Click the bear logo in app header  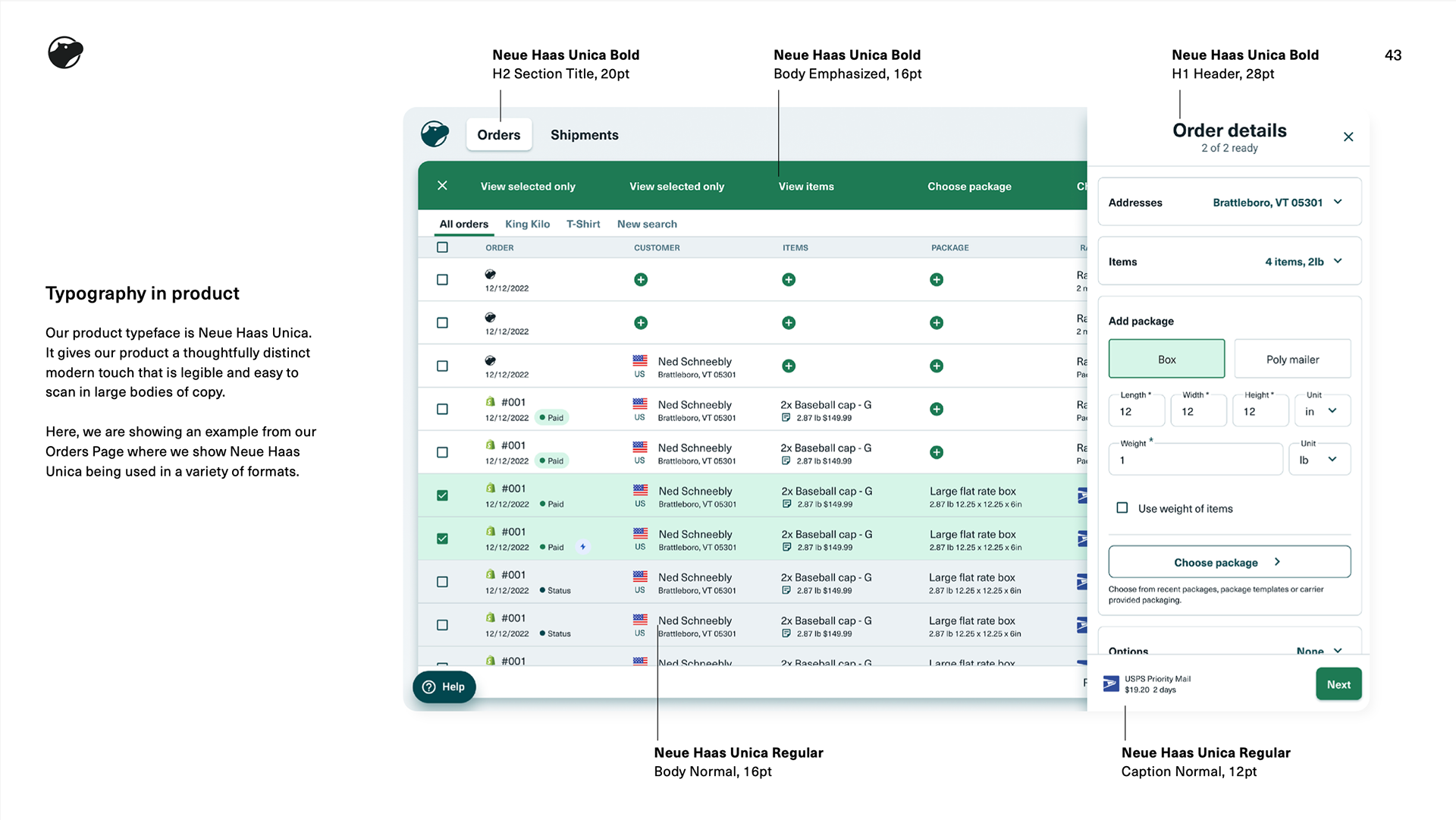(435, 134)
